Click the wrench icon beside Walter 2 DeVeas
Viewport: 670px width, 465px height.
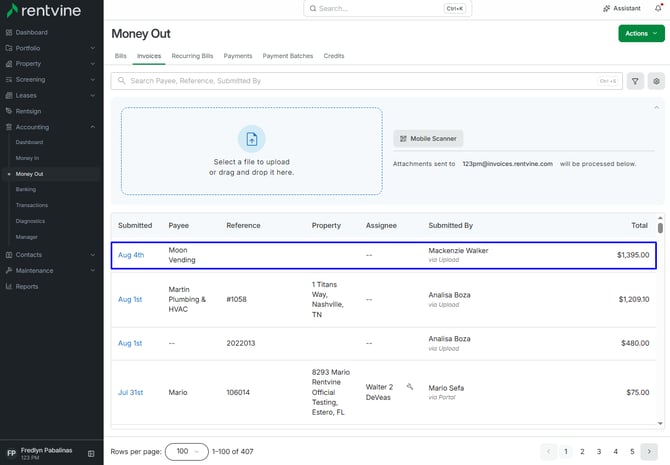click(410, 386)
